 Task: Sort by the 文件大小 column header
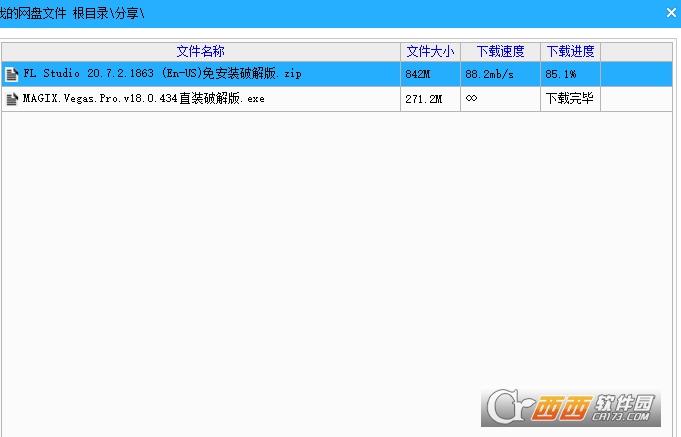430,52
